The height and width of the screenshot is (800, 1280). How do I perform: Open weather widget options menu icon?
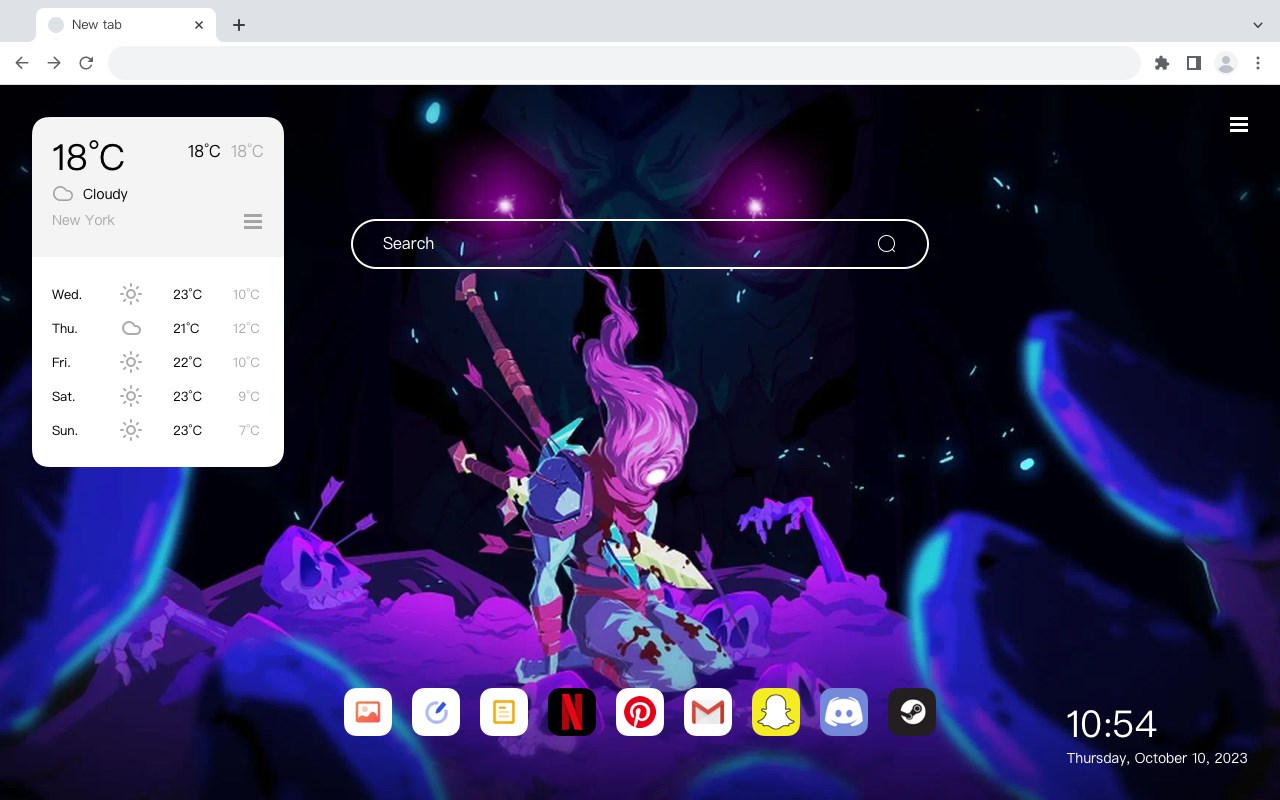click(x=253, y=221)
